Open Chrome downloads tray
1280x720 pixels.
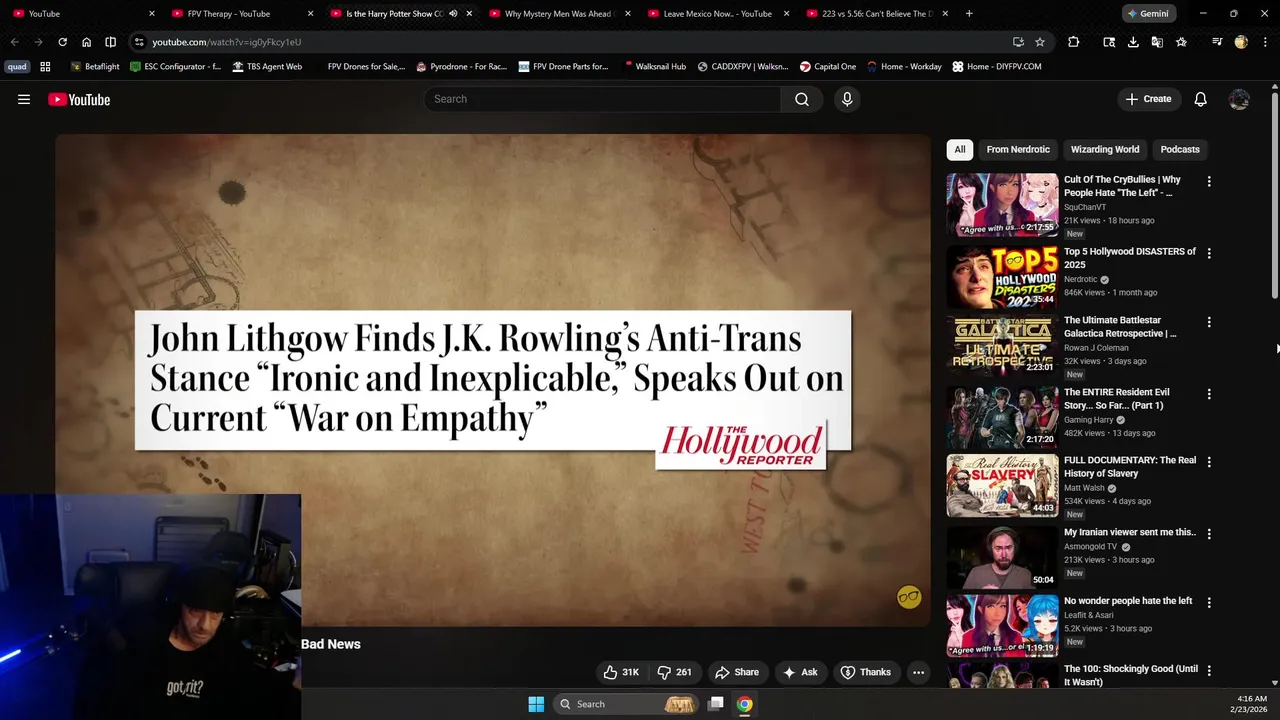pyautogui.click(x=1133, y=42)
